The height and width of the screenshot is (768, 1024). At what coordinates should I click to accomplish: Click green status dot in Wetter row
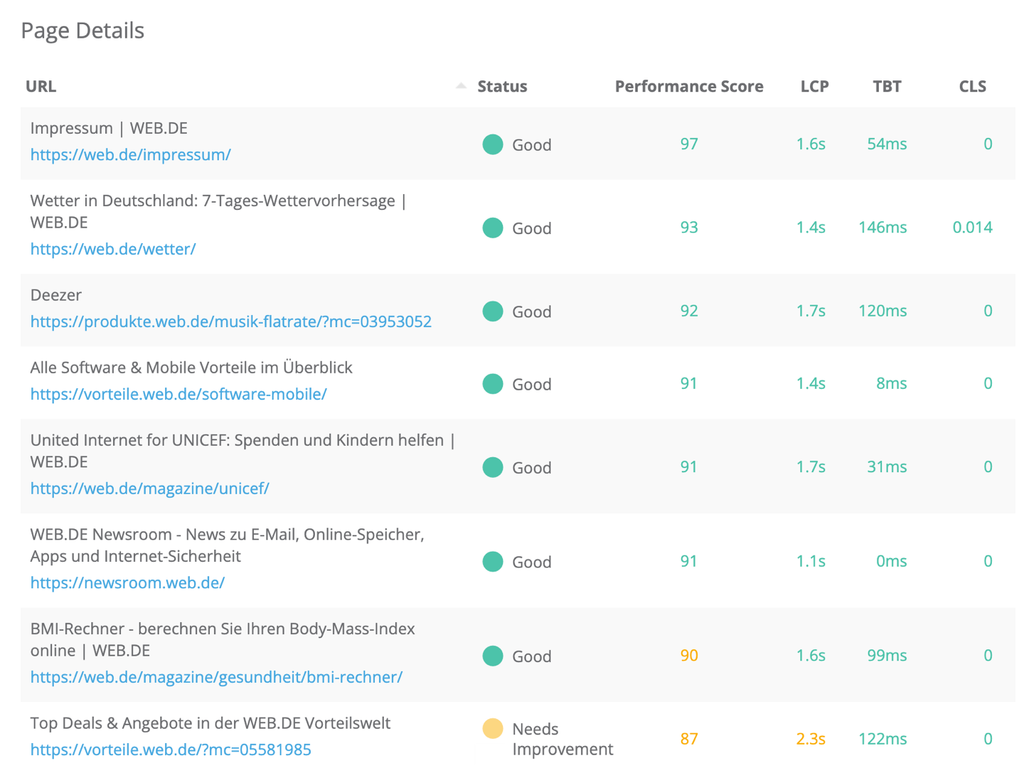click(492, 228)
